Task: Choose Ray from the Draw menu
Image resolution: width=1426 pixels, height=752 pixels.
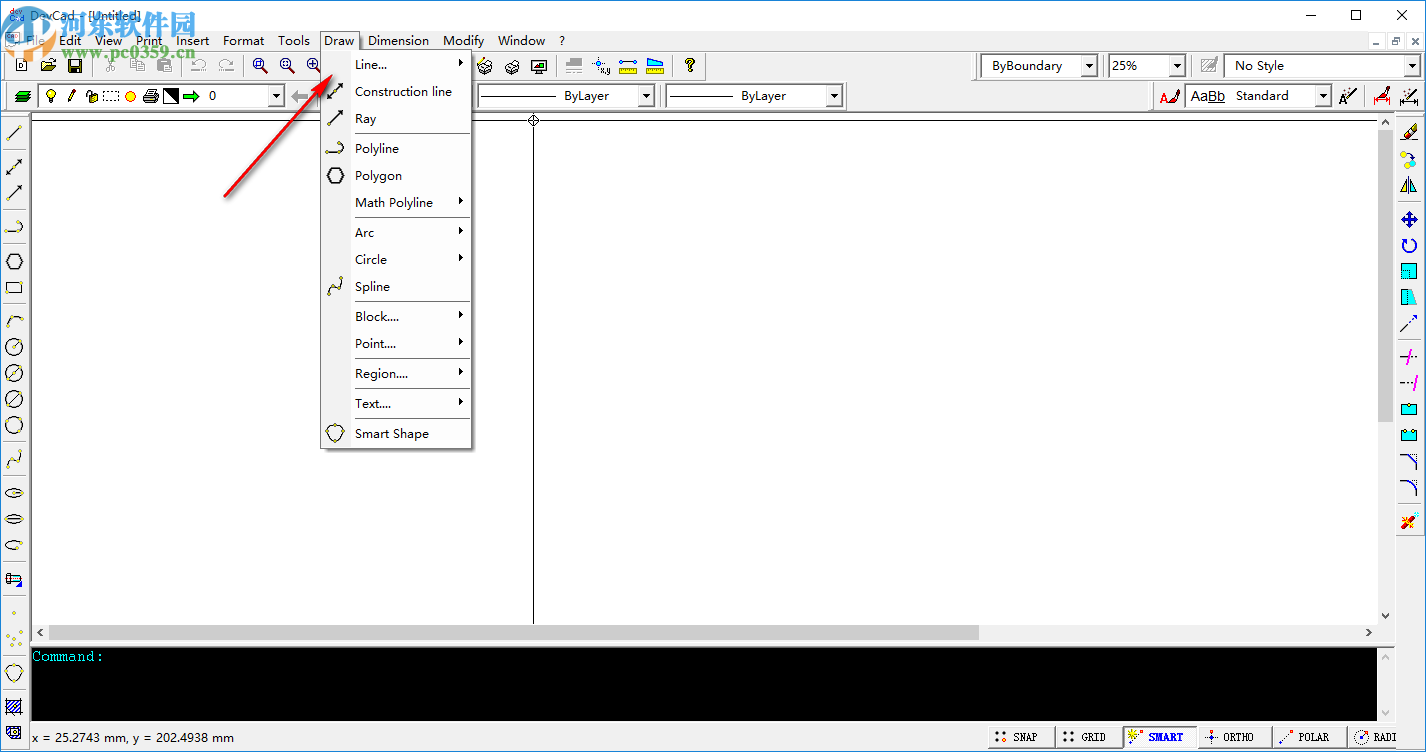Action: point(396,118)
